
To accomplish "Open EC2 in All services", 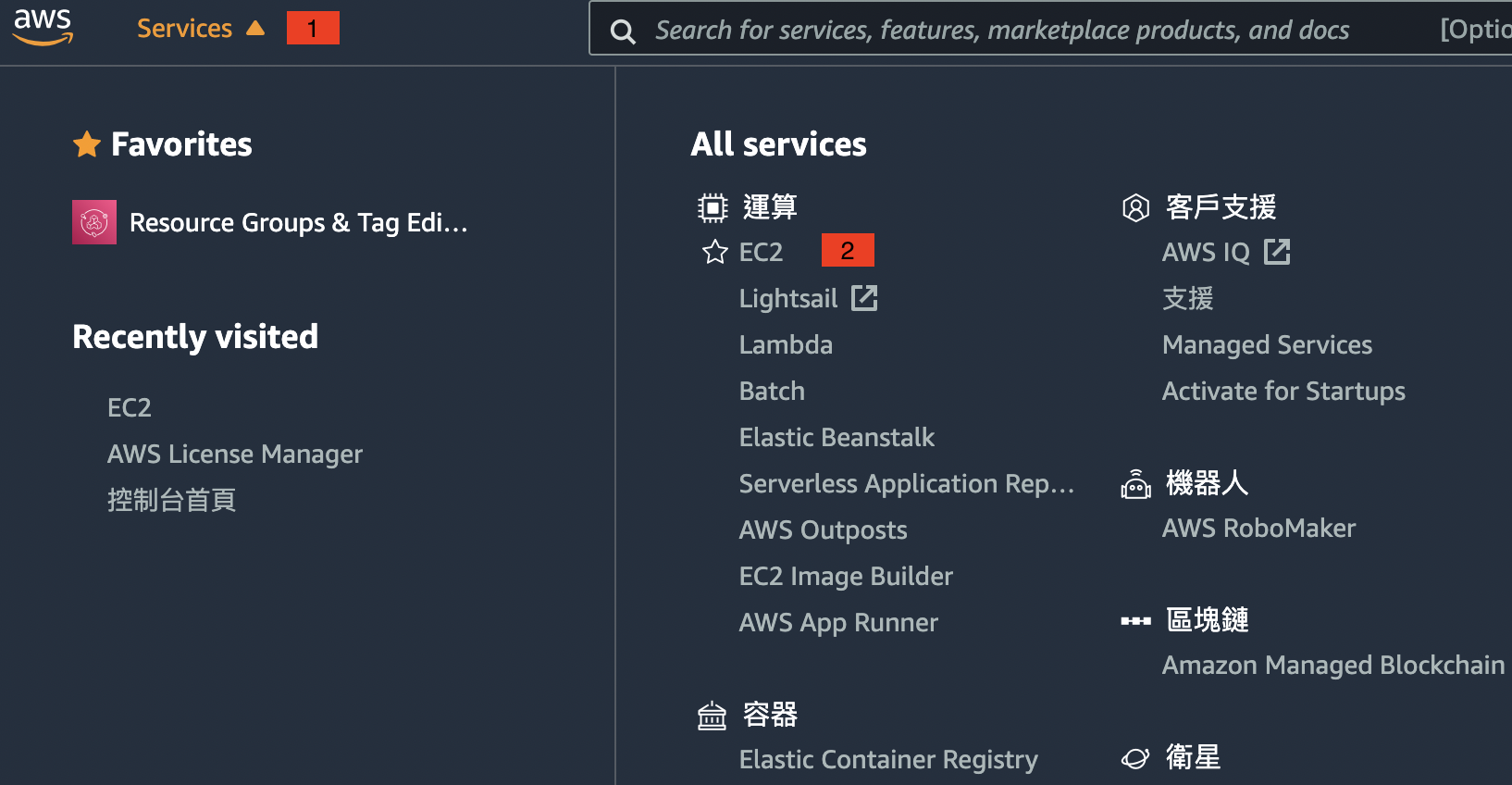I will pos(761,252).
